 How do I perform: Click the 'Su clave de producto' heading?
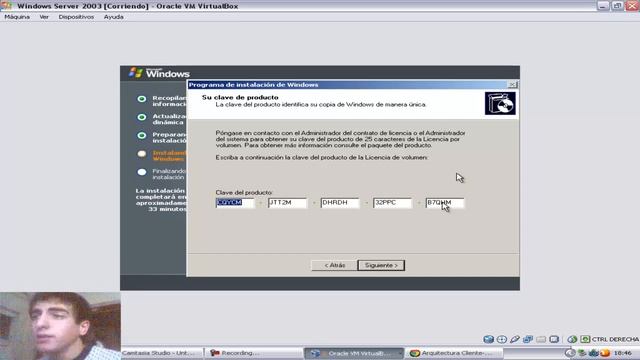tap(240, 98)
